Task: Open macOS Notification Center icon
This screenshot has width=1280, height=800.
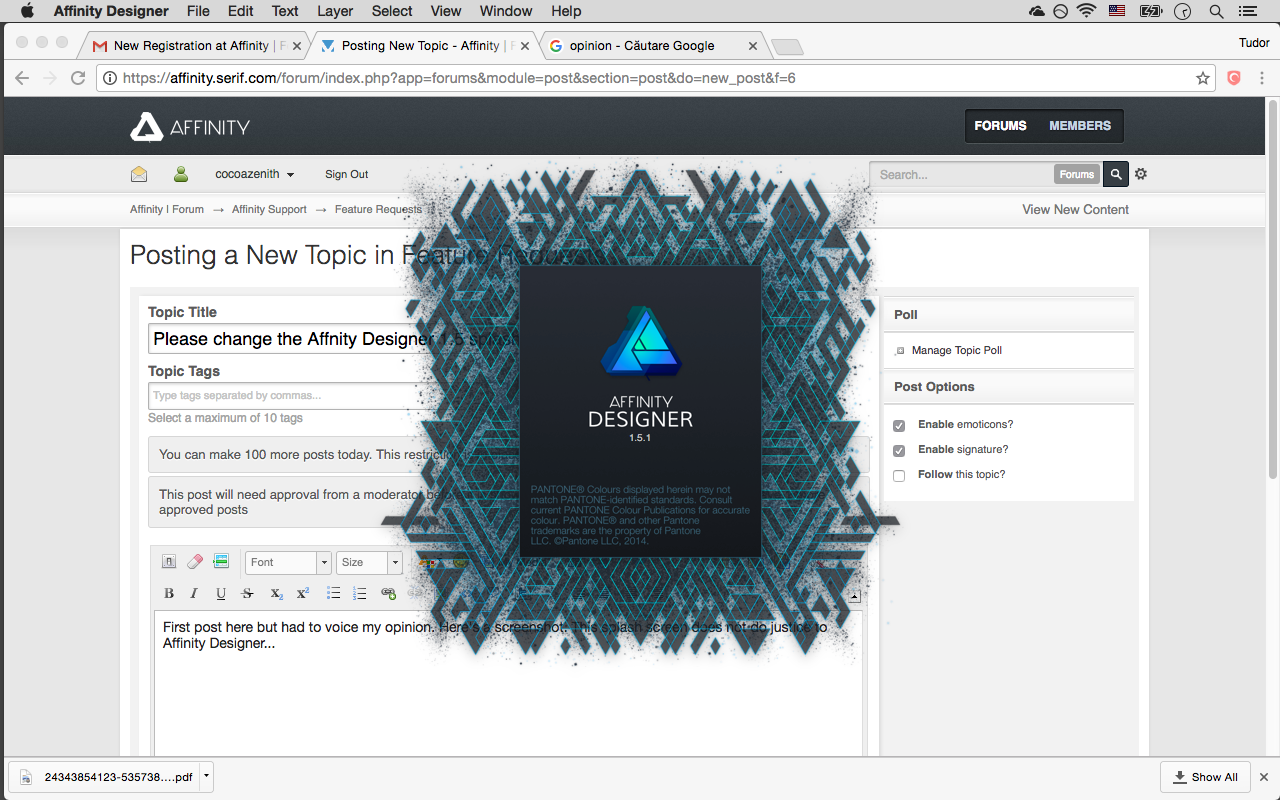Action: tap(1249, 11)
